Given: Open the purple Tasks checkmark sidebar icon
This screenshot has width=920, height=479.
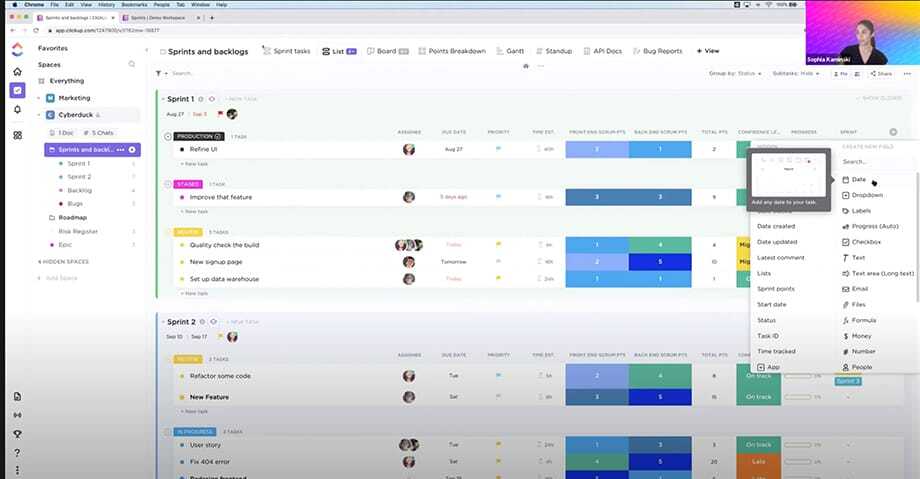Looking at the screenshot, I should click(17, 90).
